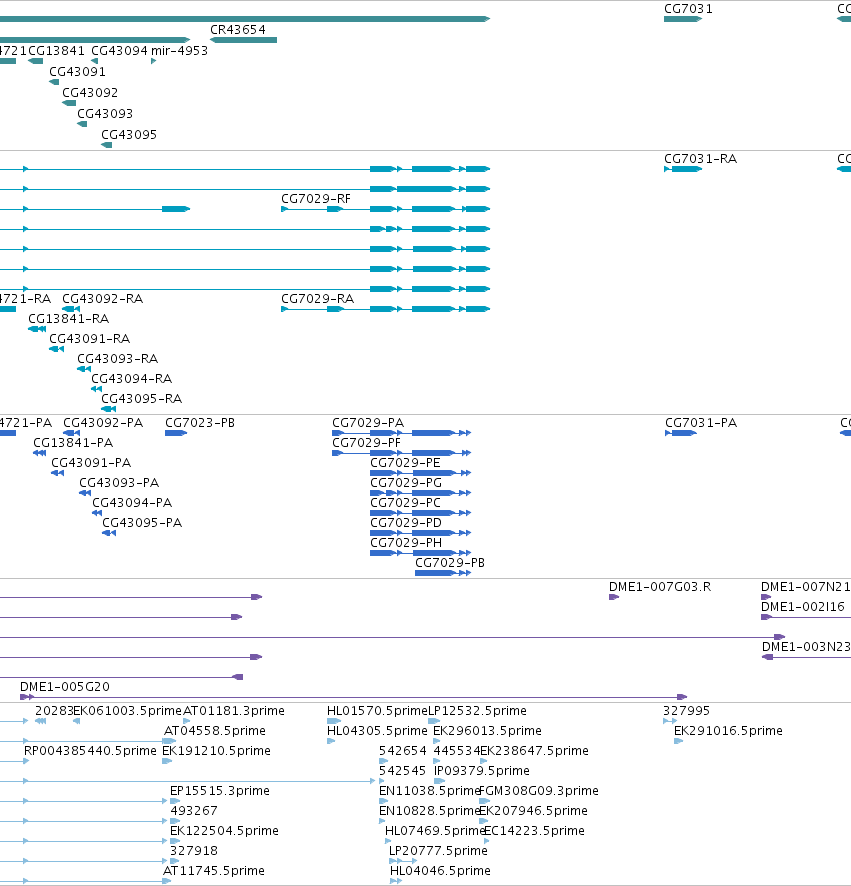
Task: Click the EC14223.5prime EST label
Action: (x=534, y=831)
